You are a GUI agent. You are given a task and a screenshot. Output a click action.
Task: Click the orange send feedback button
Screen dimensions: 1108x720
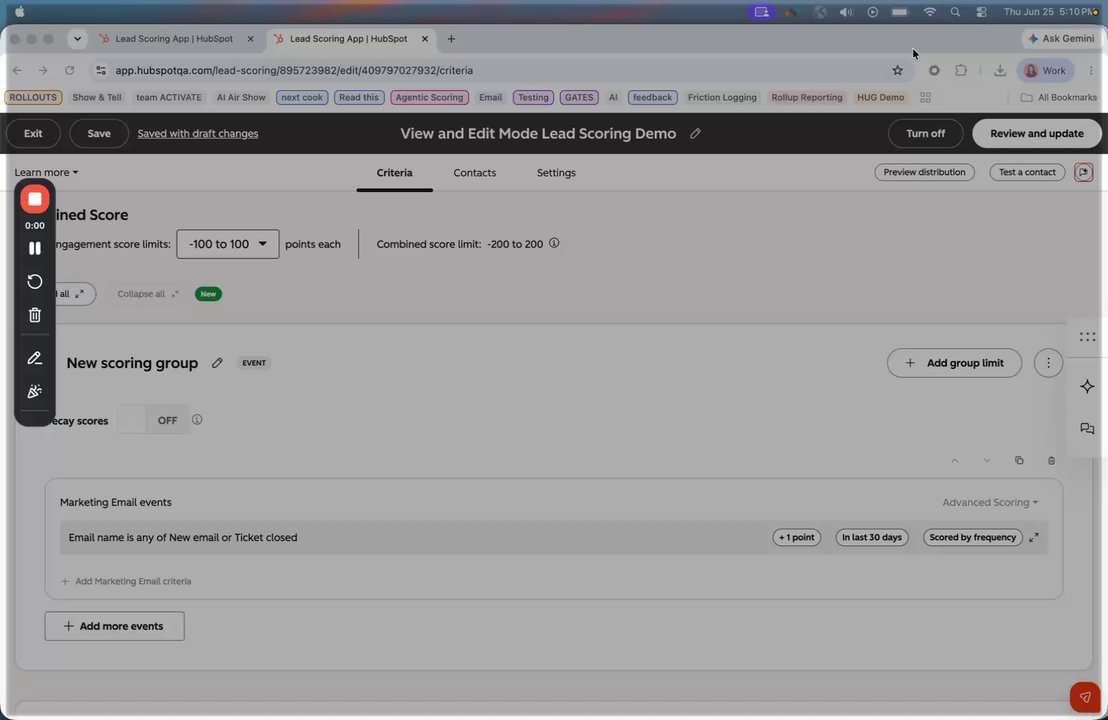point(1085,697)
